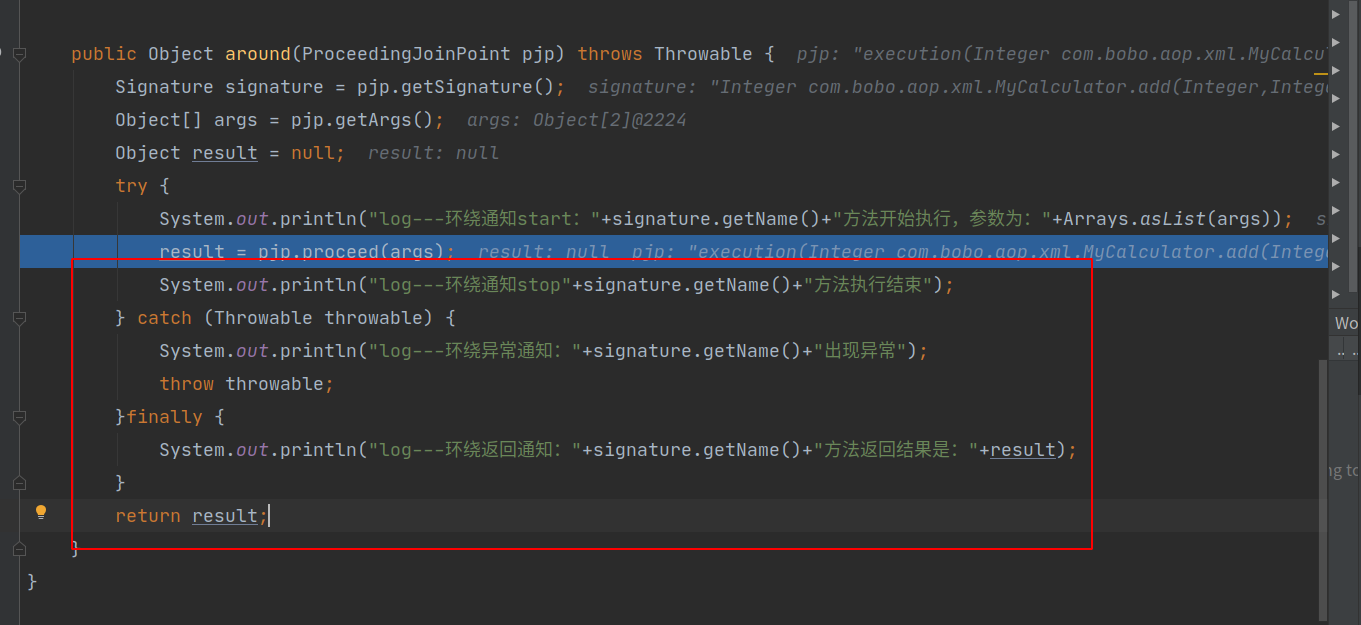This screenshot has width=1361, height=625.
Task: Collapse the try block fold marker
Action: tap(19, 186)
